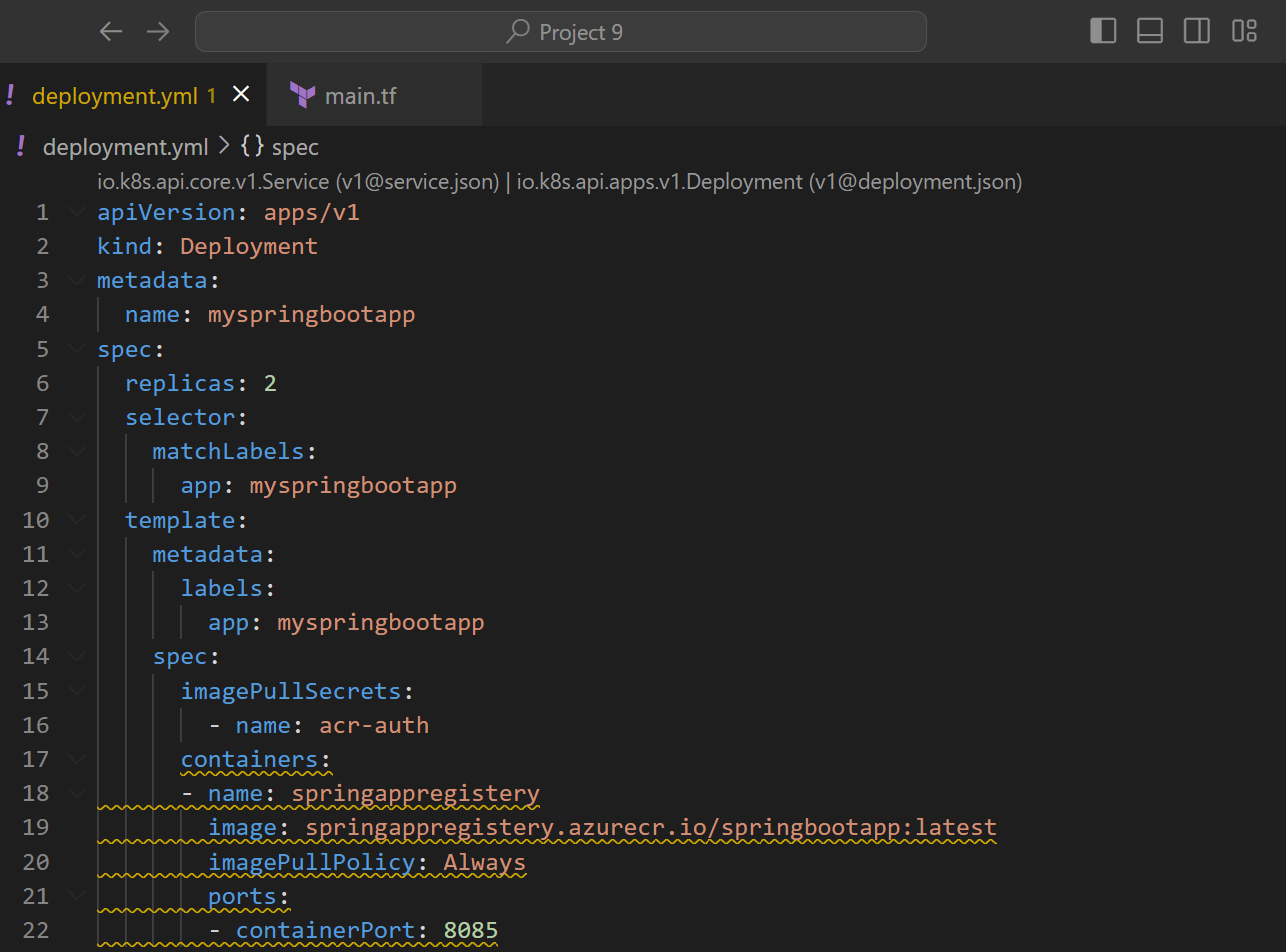Collapse the fold at line 1
The height and width of the screenshot is (952, 1286).
77,212
